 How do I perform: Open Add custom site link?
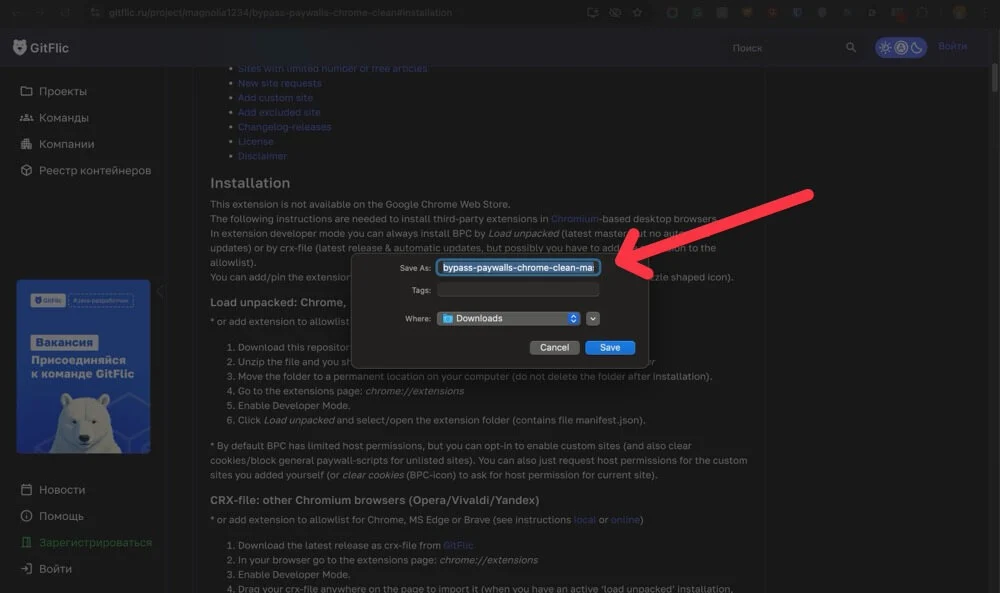[275, 98]
